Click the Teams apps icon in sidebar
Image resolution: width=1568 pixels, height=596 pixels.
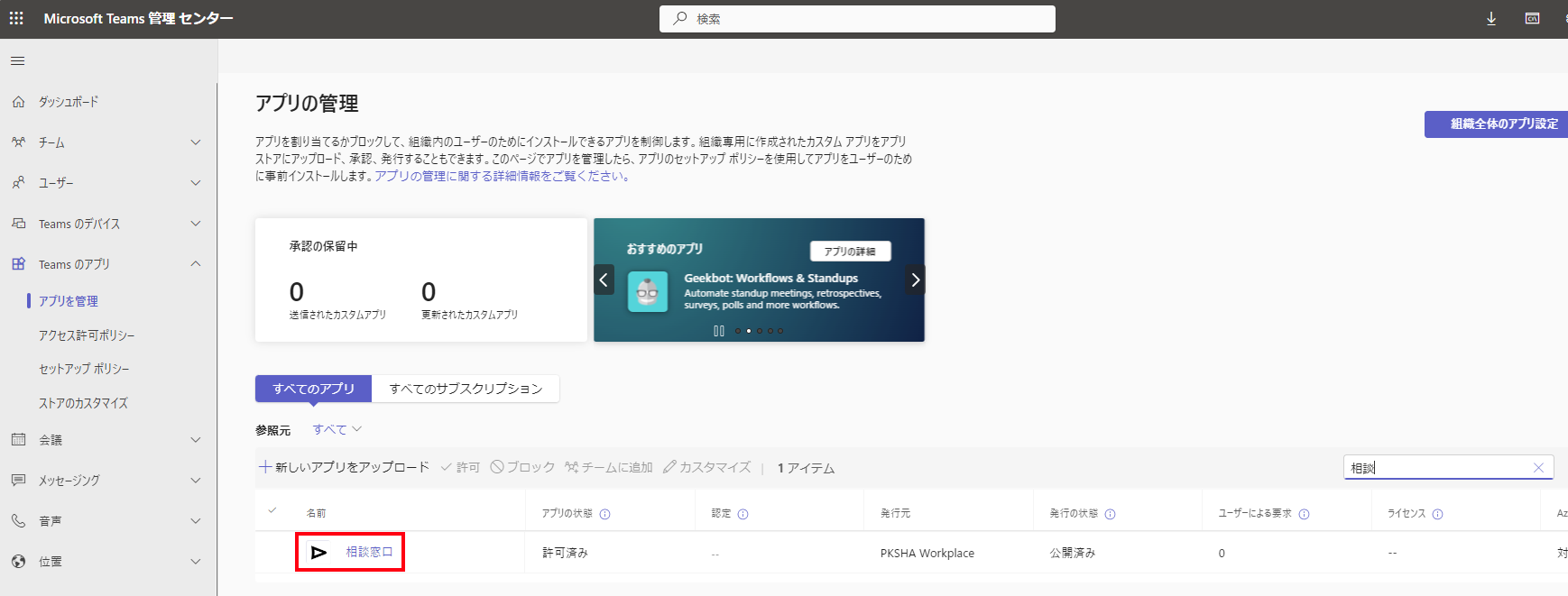(x=19, y=264)
